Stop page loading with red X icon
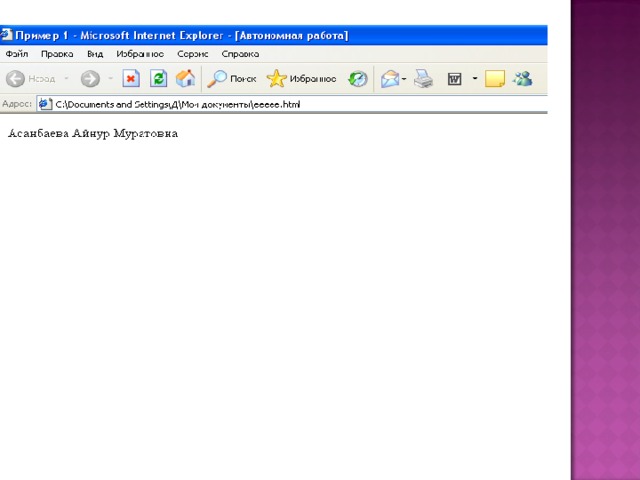This screenshot has height=480, width=640. (x=131, y=79)
